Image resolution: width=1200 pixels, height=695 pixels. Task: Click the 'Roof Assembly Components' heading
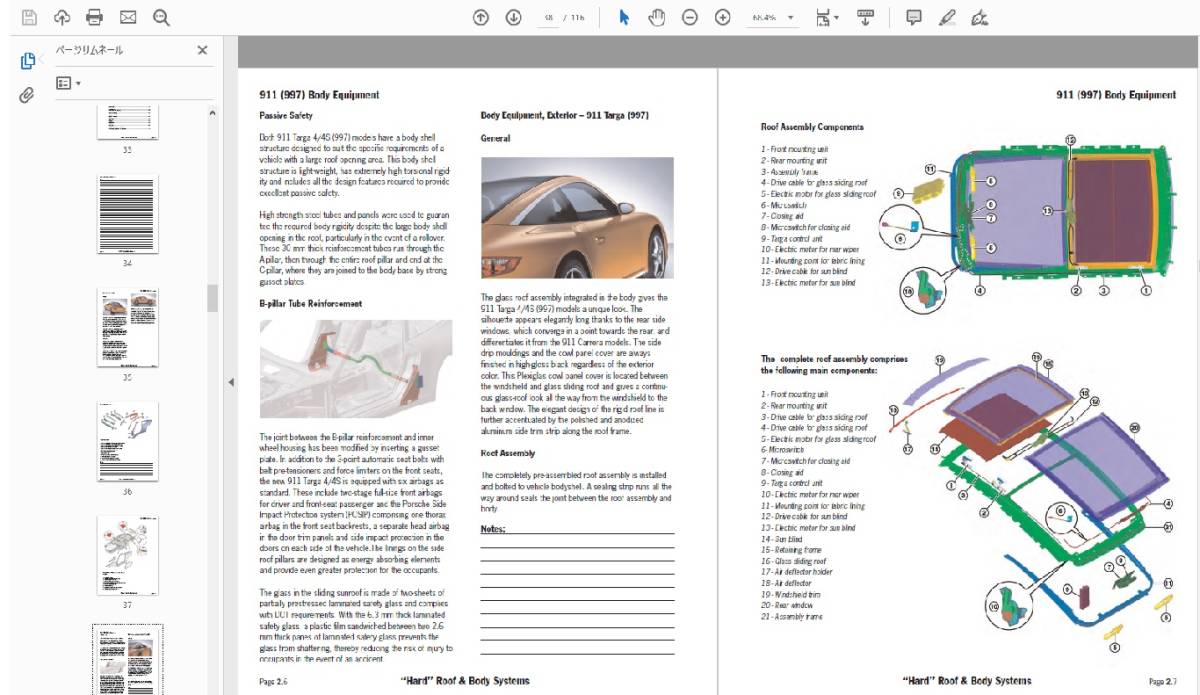coord(812,127)
